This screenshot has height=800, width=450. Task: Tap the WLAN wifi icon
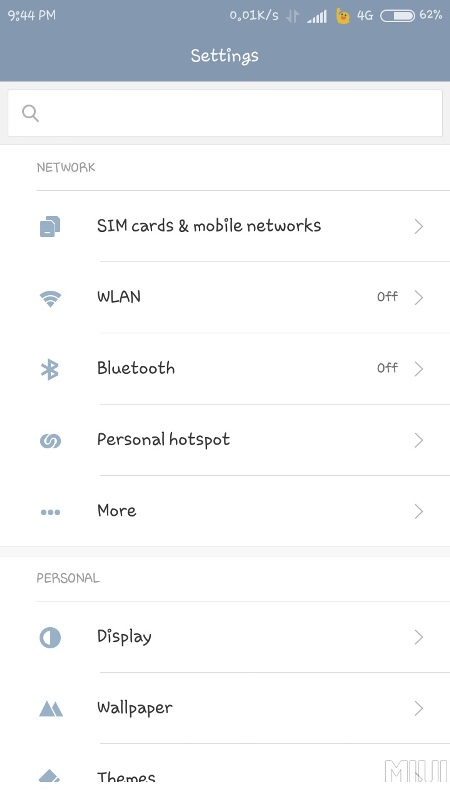50,298
